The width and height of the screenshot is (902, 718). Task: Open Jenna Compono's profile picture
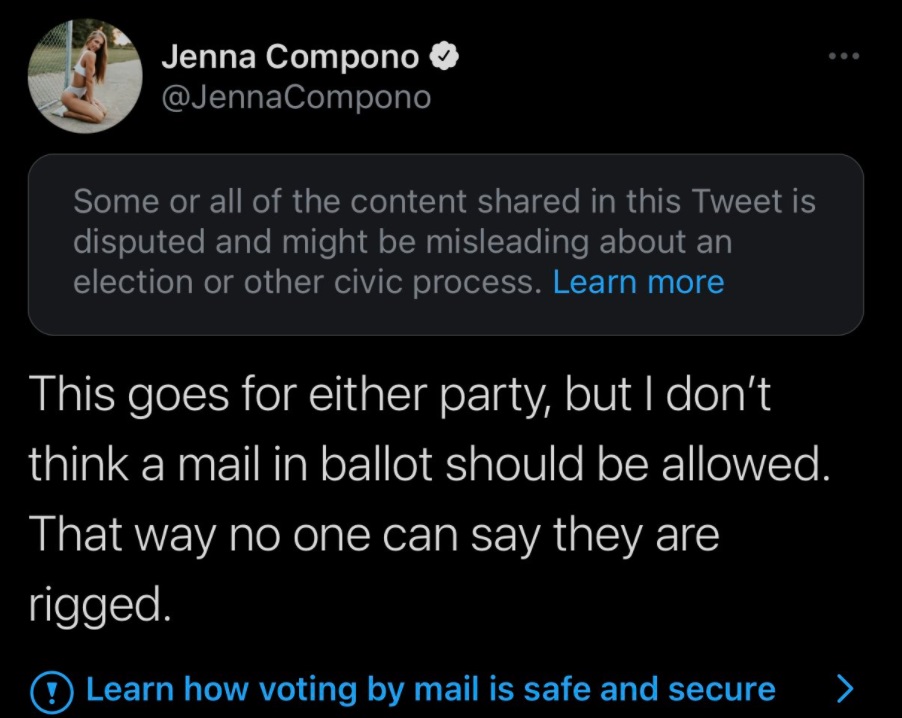[85, 76]
